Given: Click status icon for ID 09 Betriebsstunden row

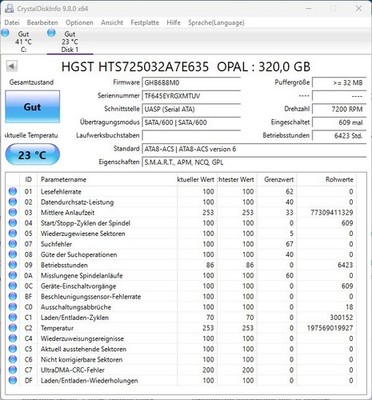Looking at the screenshot, I should coord(13,265).
